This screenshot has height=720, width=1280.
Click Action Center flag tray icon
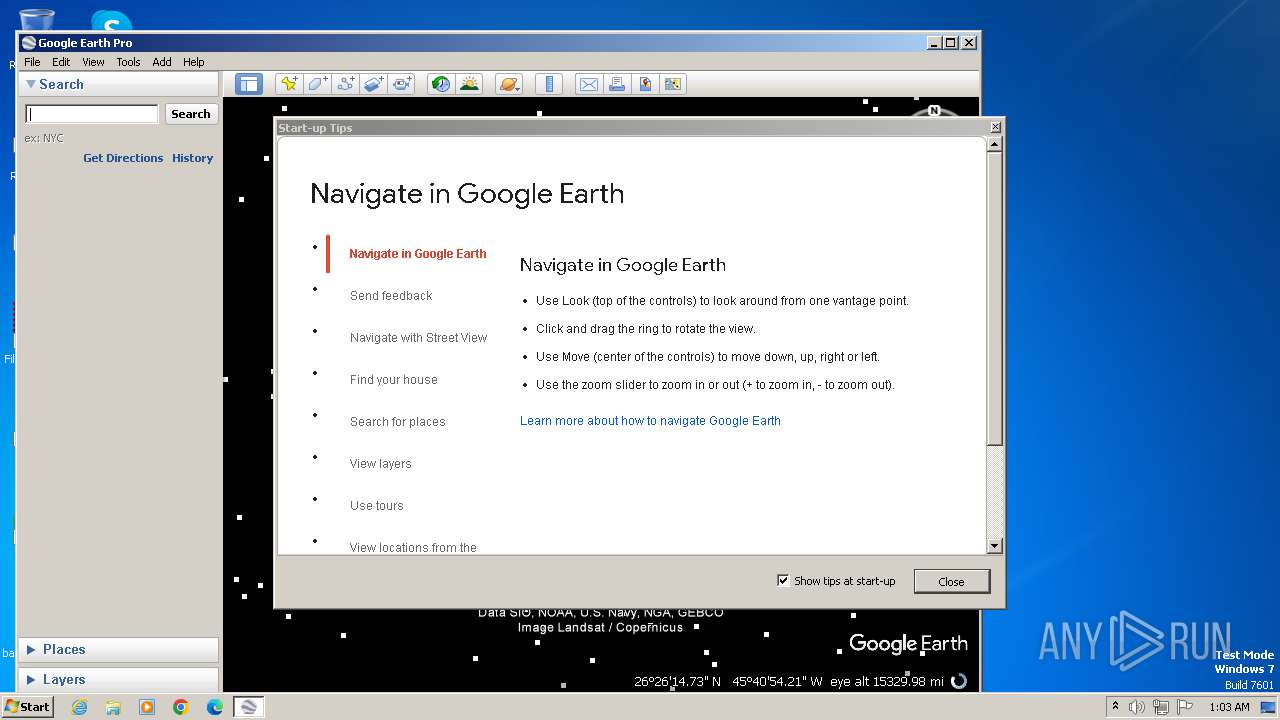1184,707
